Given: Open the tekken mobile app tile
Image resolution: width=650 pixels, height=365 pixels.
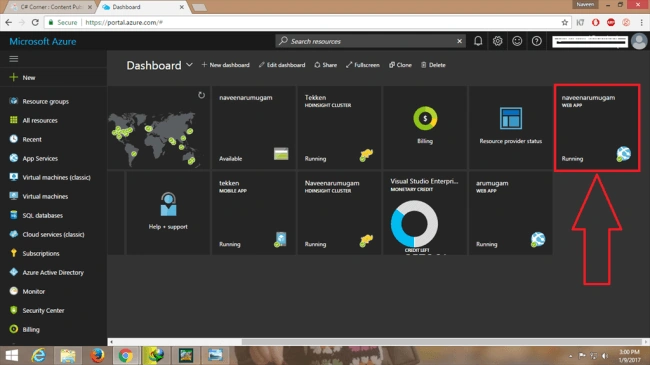Looking at the screenshot, I should tap(254, 213).
